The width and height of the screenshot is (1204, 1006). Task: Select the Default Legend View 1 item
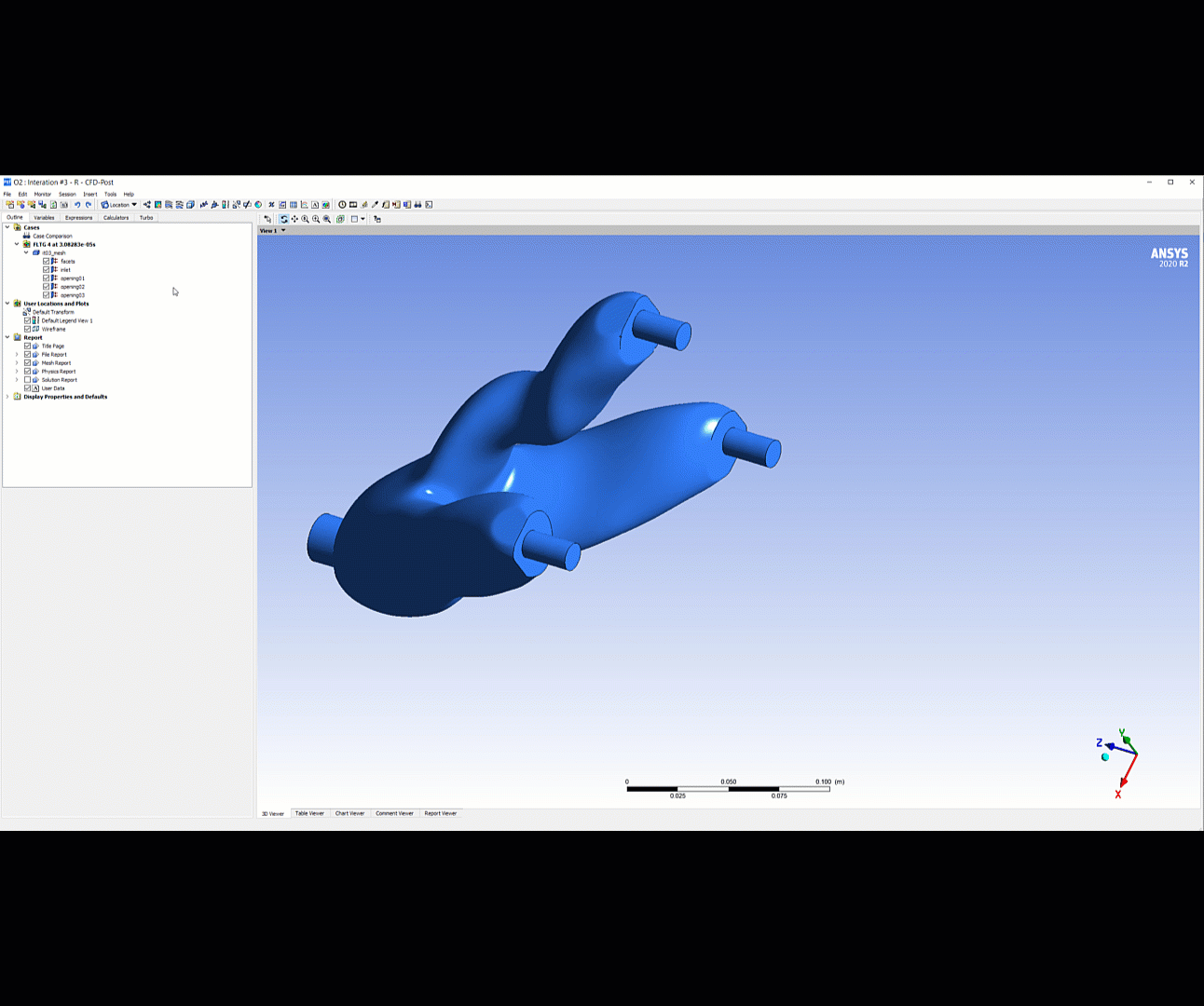click(68, 319)
